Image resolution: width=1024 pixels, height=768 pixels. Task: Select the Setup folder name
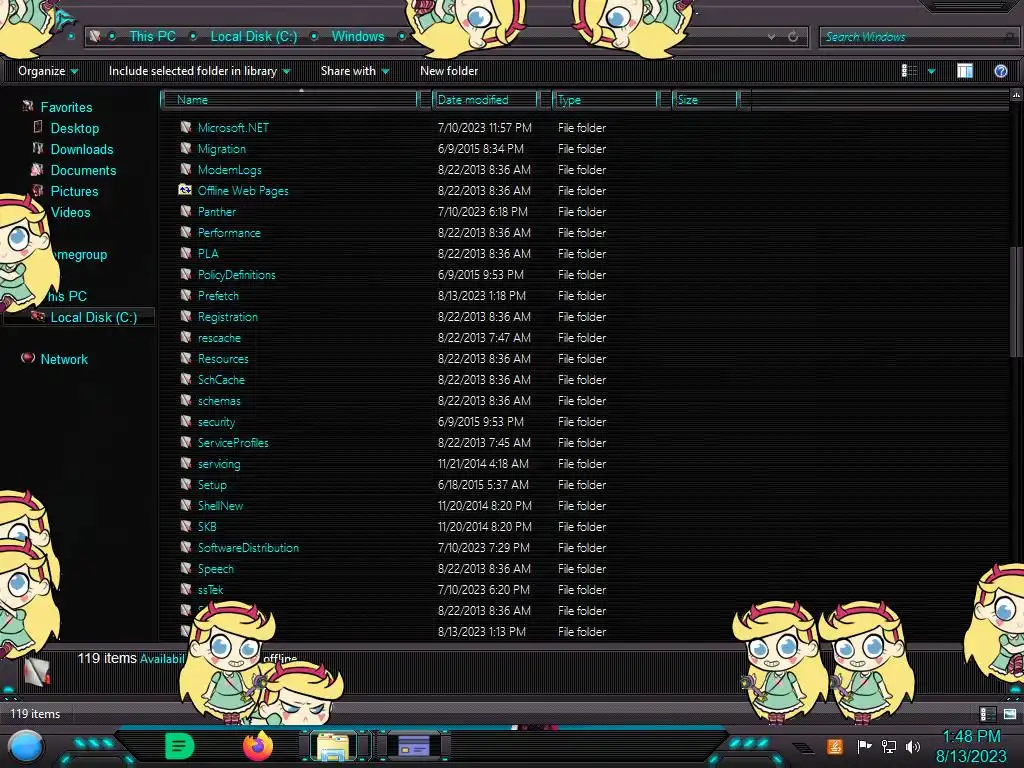[x=212, y=485]
